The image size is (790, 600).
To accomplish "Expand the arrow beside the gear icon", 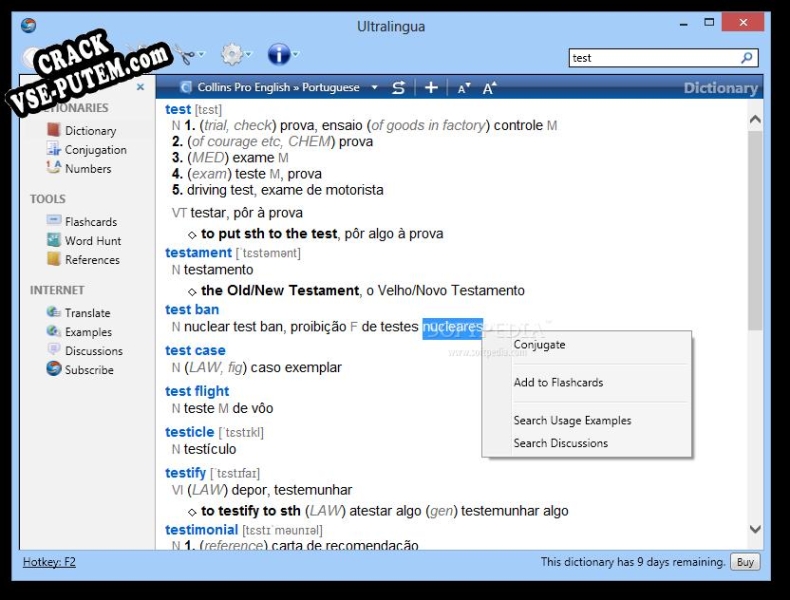I will pyautogui.click(x=248, y=54).
